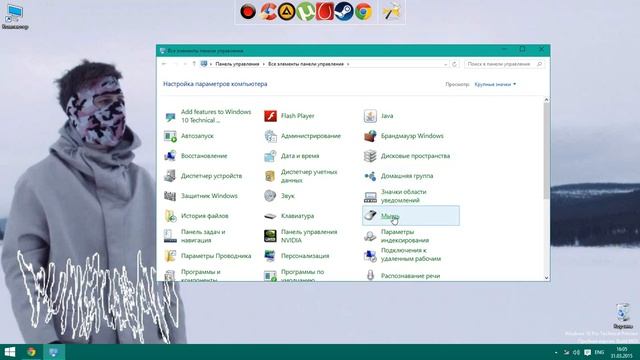Open the Flash Player control panel icon
Screen dimensions: 640x360
pos(270,116)
